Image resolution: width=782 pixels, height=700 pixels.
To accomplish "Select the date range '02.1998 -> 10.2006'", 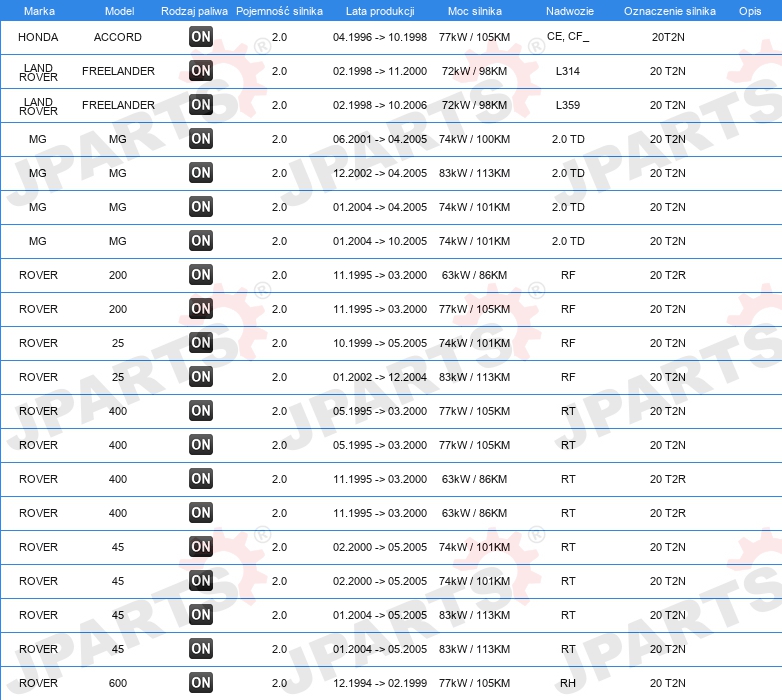I will (380, 105).
